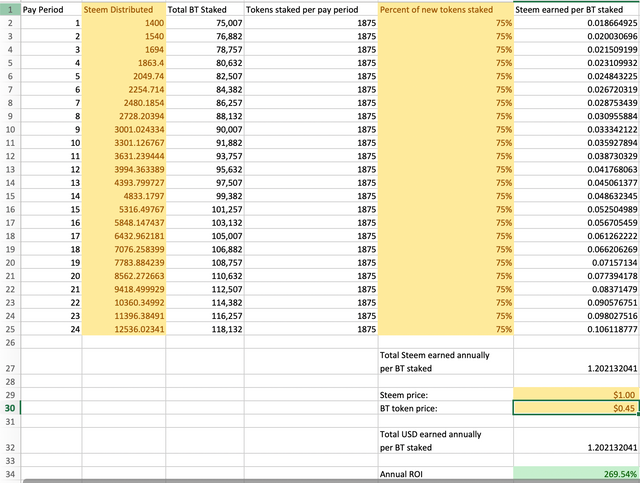Click the cell with value 1863.4
Screen dimensions: 640x483
point(124,63)
